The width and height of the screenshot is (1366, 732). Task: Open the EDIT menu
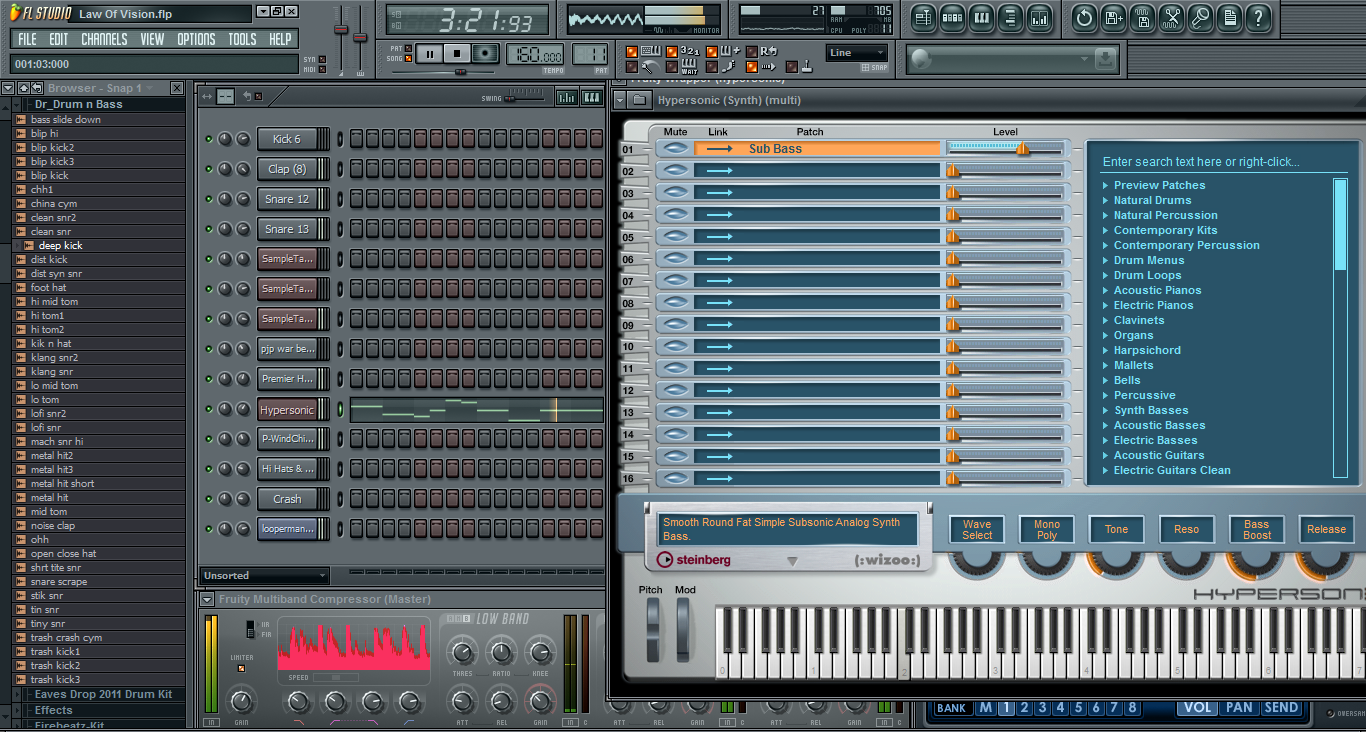59,39
